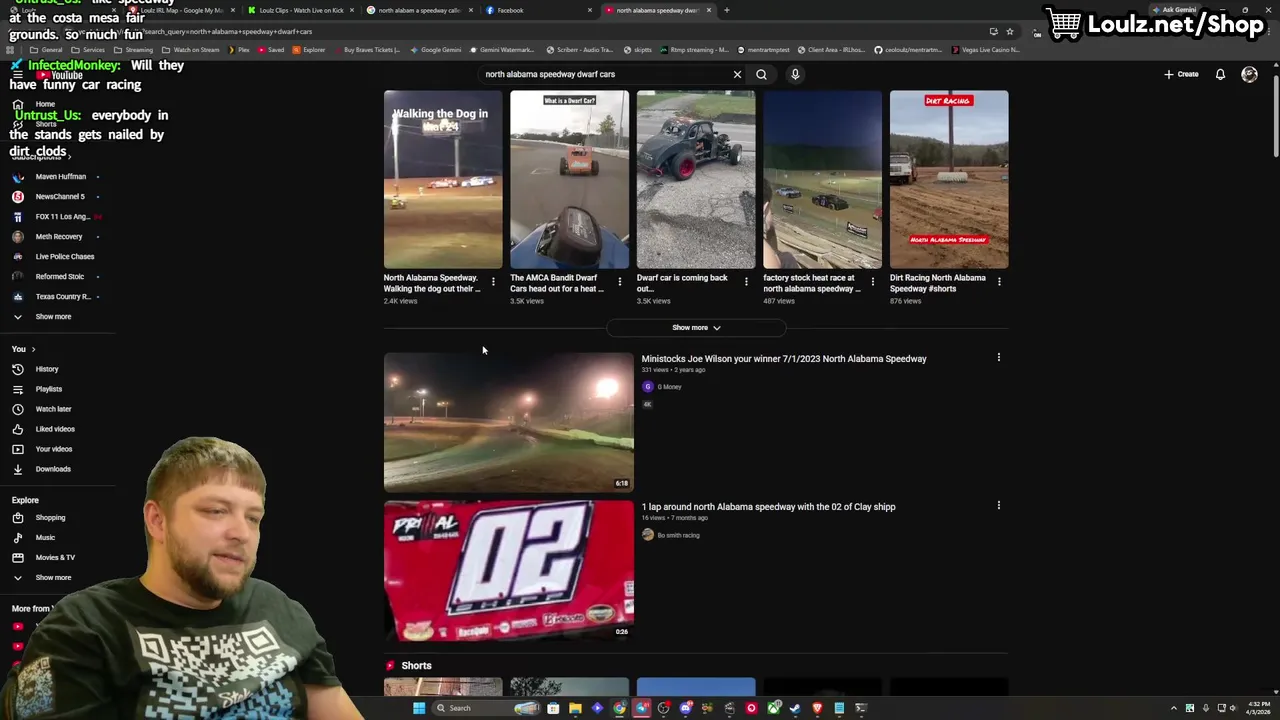Switch to north alabam a speedway Google tab
1280x720 pixels.
[418, 10]
